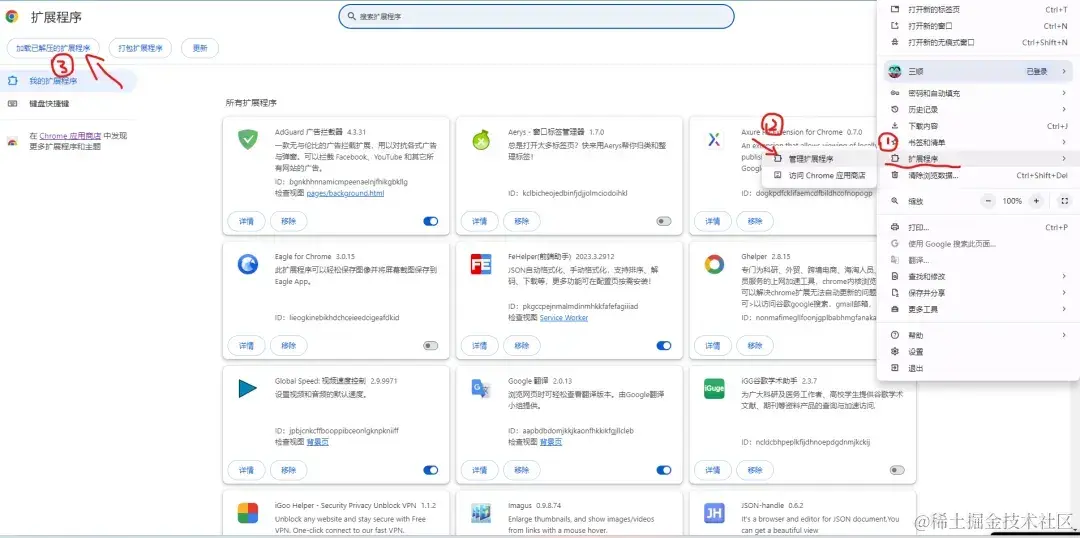Click the Chrome logo beside 扩展程序 title

tap(12, 17)
